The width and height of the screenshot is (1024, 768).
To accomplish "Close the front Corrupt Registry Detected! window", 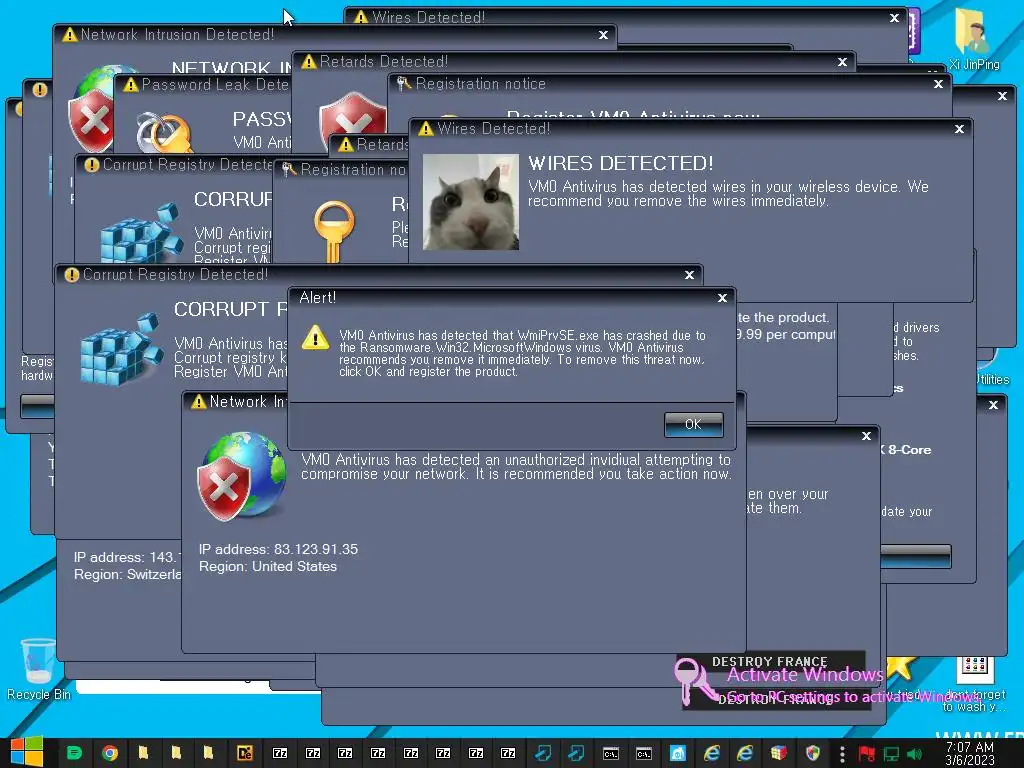I will coord(689,275).
